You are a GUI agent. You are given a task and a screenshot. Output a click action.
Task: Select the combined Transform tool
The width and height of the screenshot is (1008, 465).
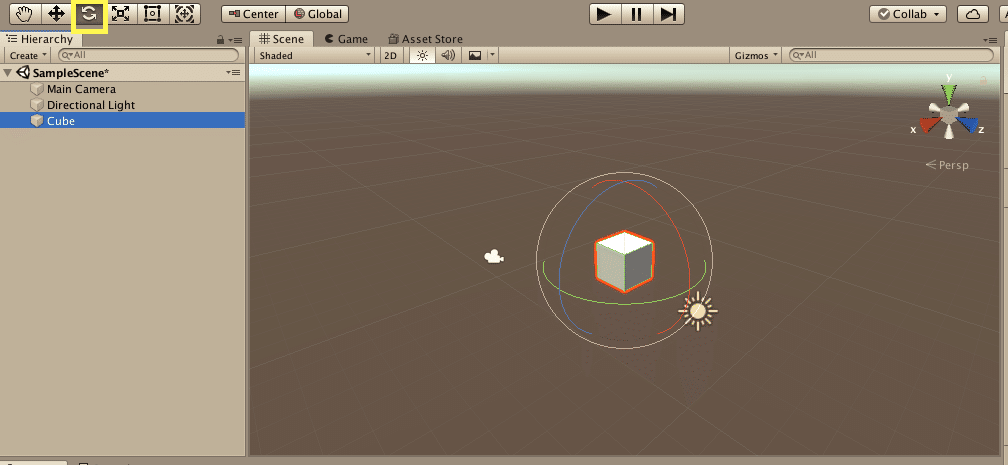(184, 14)
